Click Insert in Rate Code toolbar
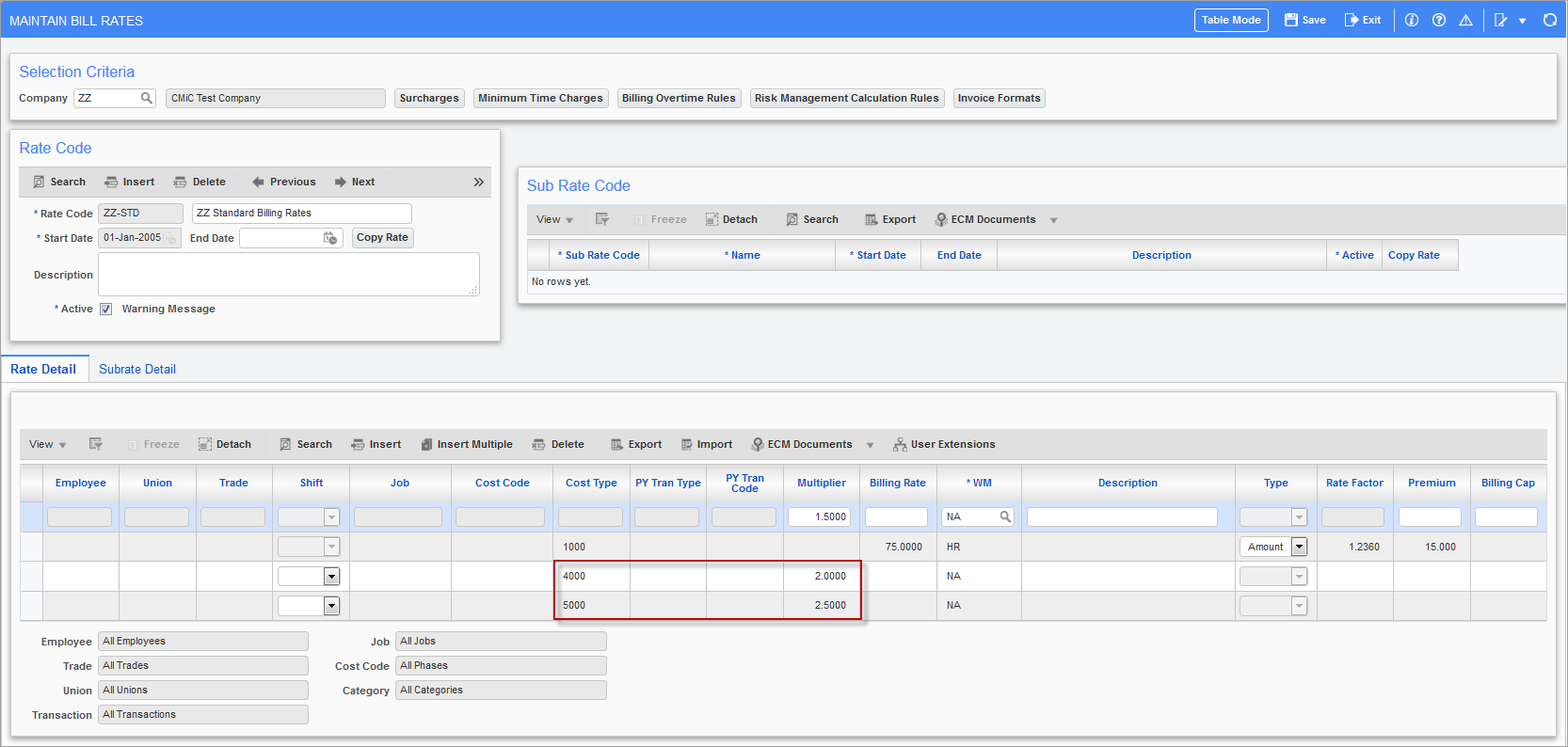1568x747 pixels. (x=129, y=182)
